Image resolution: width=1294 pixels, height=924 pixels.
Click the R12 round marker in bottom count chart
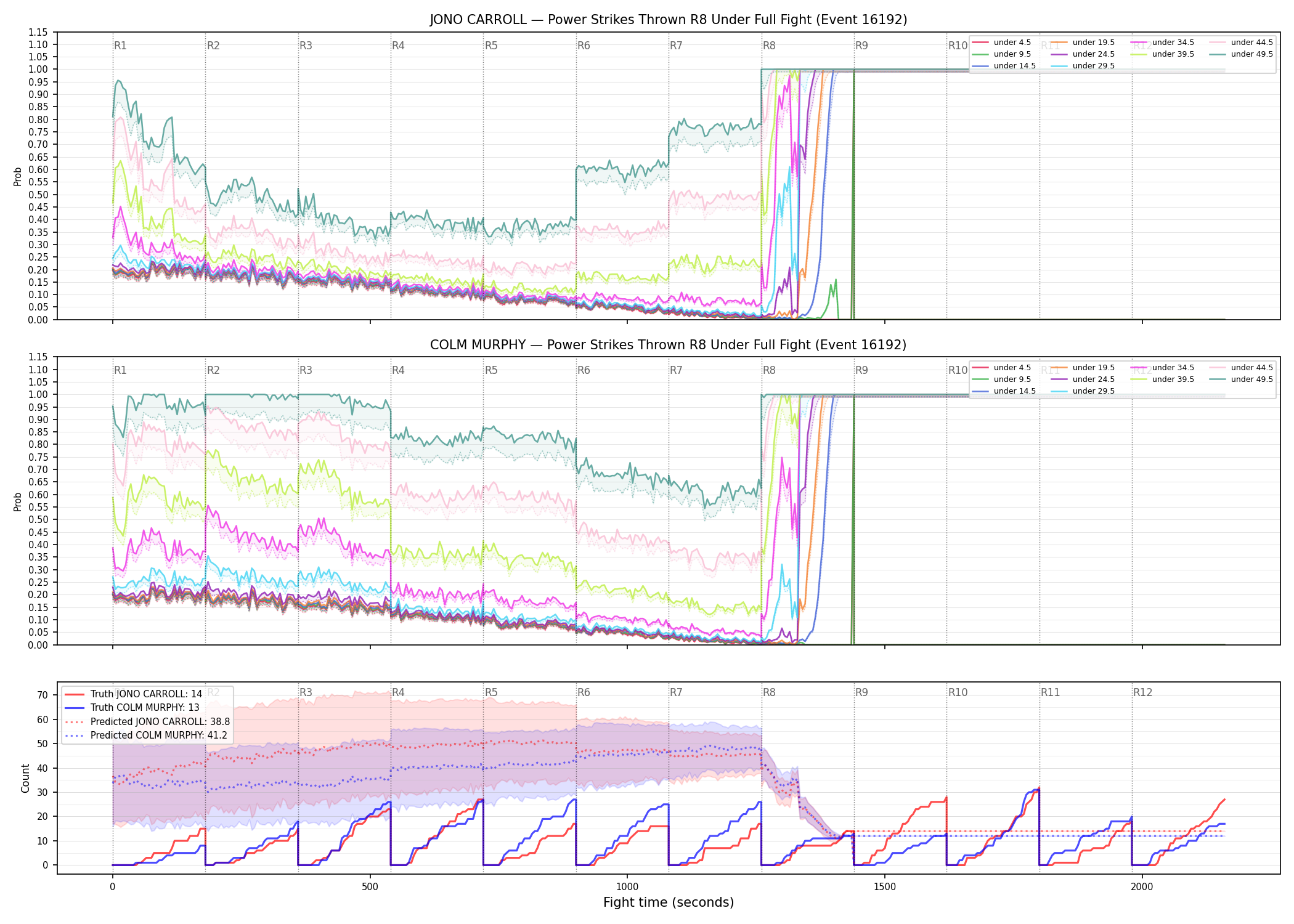[1143, 692]
